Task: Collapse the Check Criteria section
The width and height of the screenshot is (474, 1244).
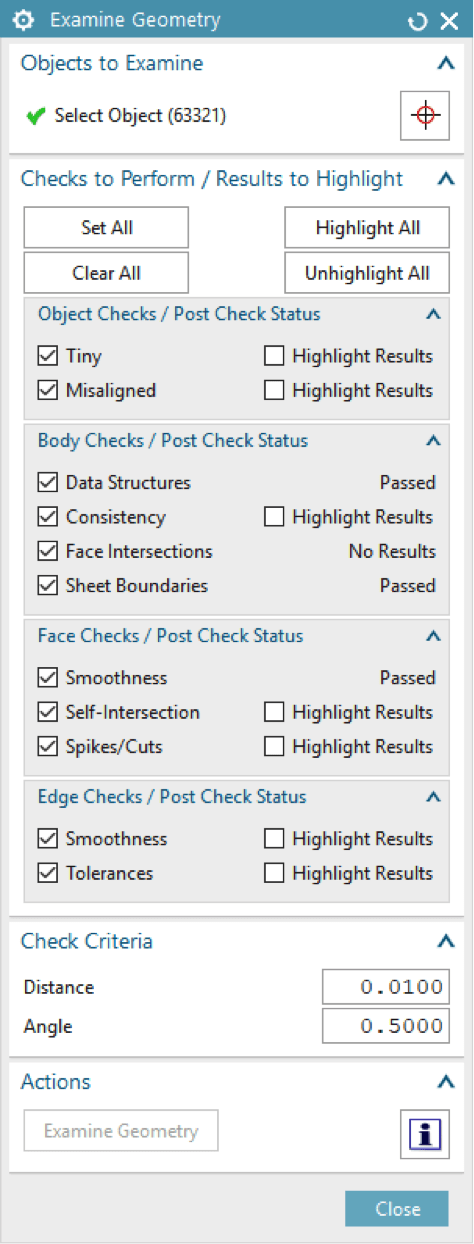Action: coord(446,941)
